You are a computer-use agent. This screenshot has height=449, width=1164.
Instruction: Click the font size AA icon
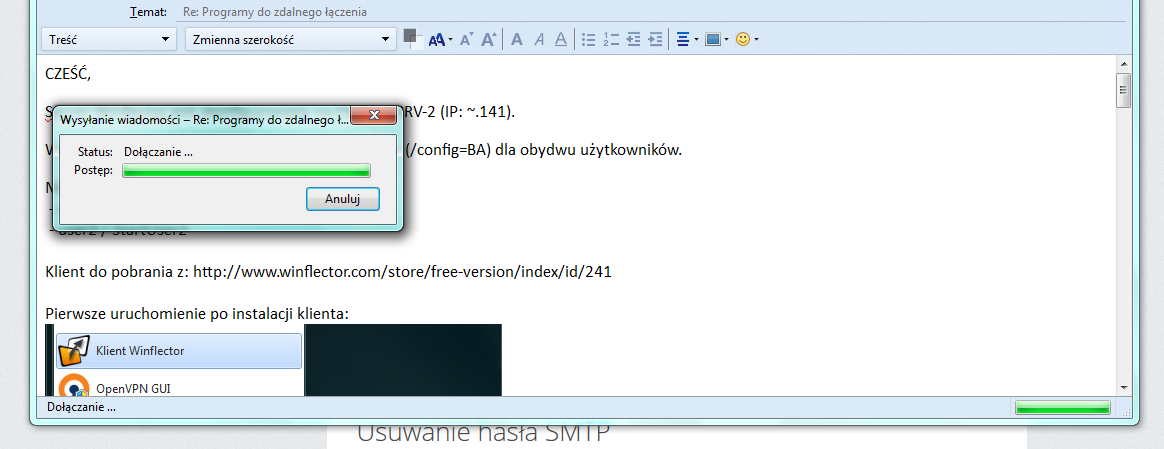[x=436, y=39]
